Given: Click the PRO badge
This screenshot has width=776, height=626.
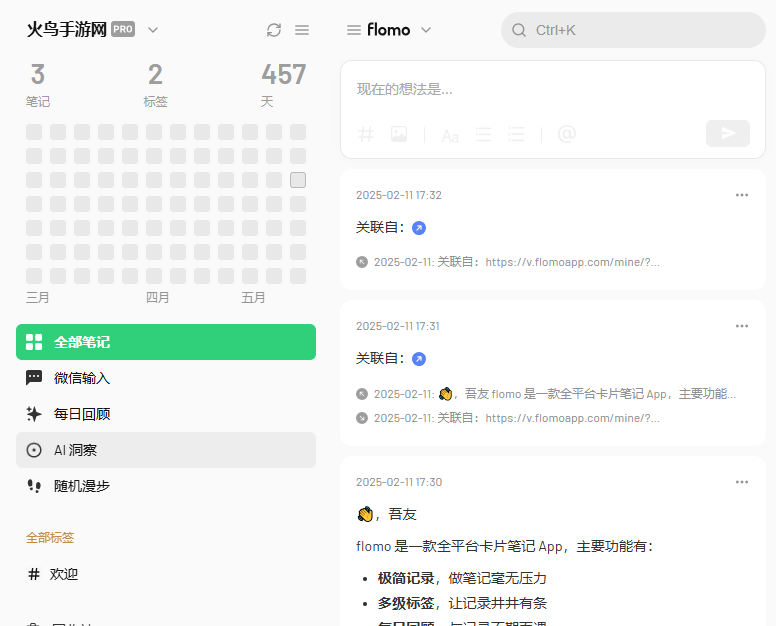Looking at the screenshot, I should click(x=123, y=29).
